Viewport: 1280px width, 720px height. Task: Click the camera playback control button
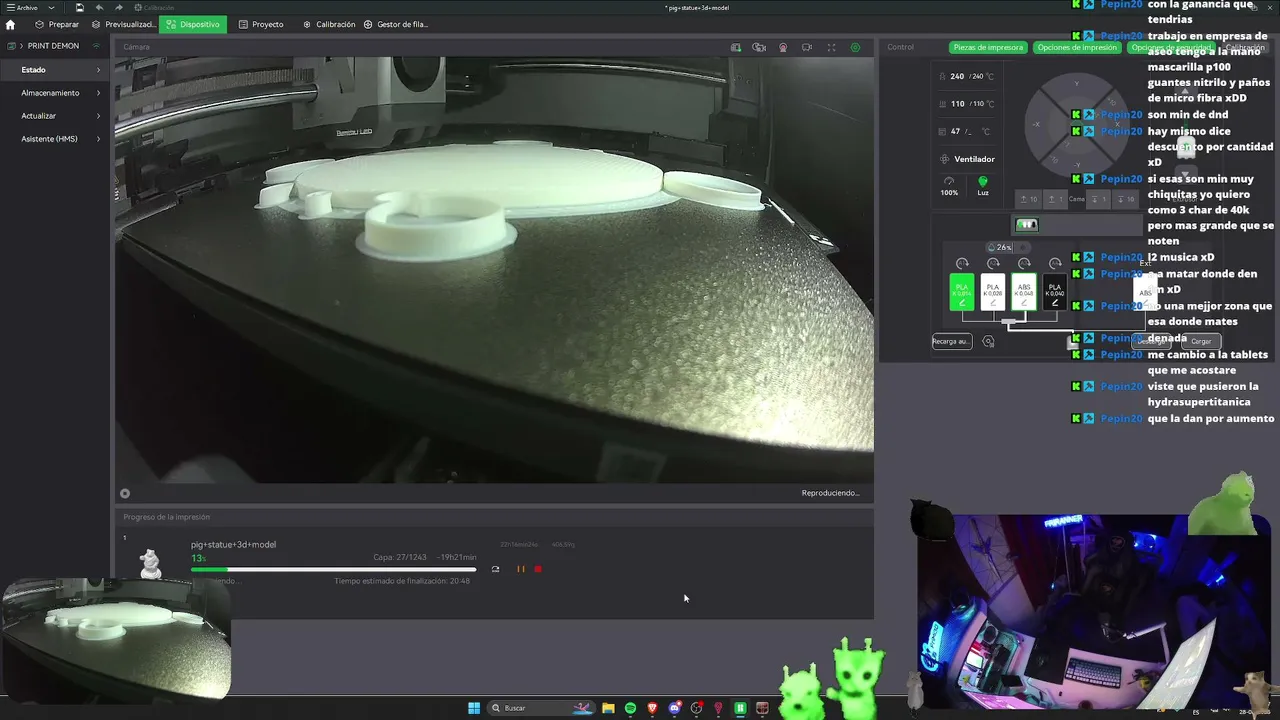click(125, 493)
